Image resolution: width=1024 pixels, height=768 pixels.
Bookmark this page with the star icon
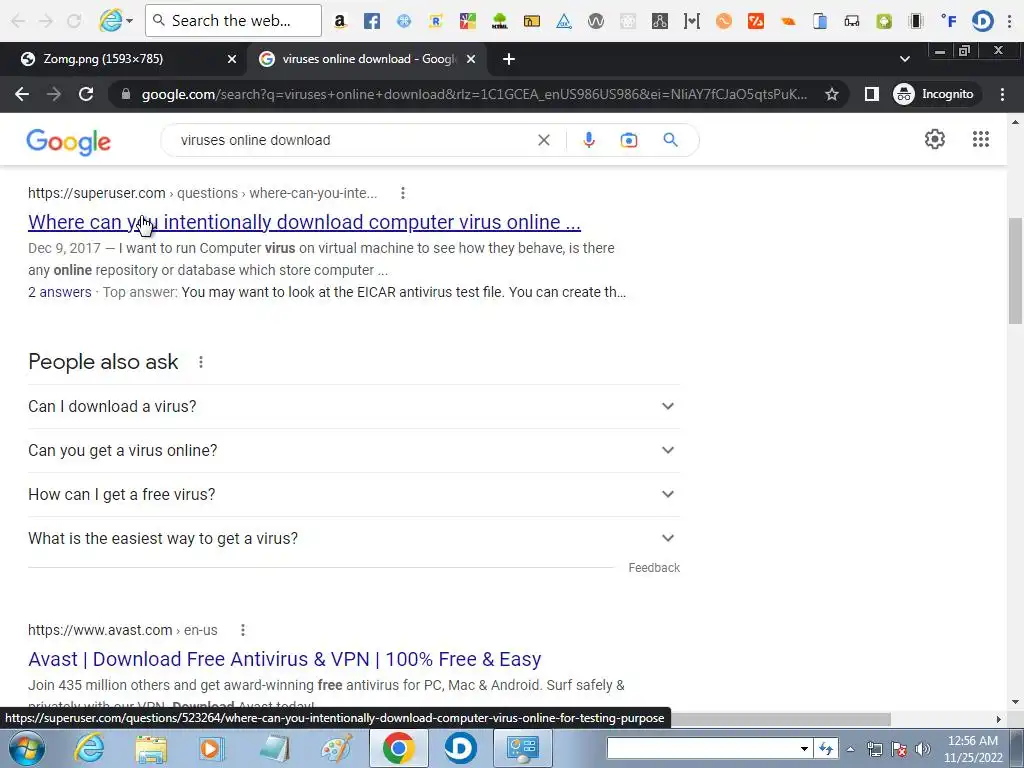point(831,94)
